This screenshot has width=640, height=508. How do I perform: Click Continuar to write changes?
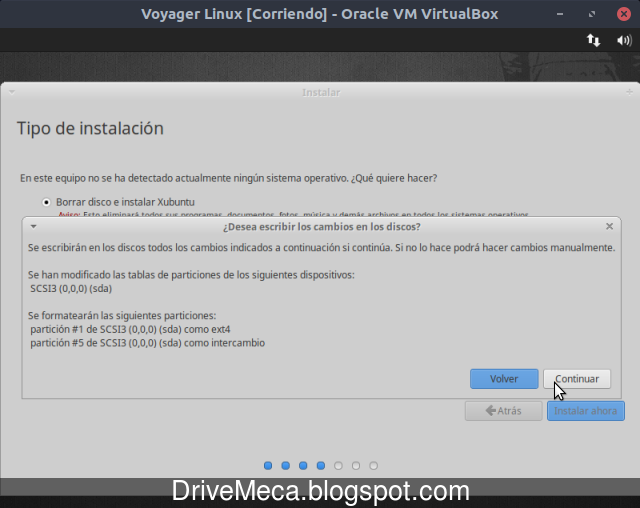point(577,379)
